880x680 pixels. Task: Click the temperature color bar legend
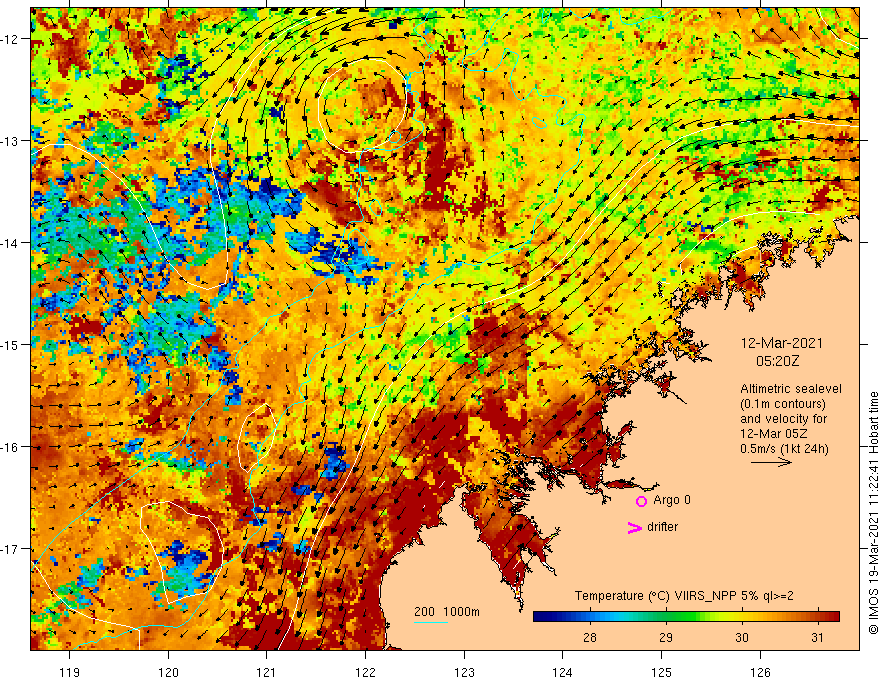tap(686, 617)
